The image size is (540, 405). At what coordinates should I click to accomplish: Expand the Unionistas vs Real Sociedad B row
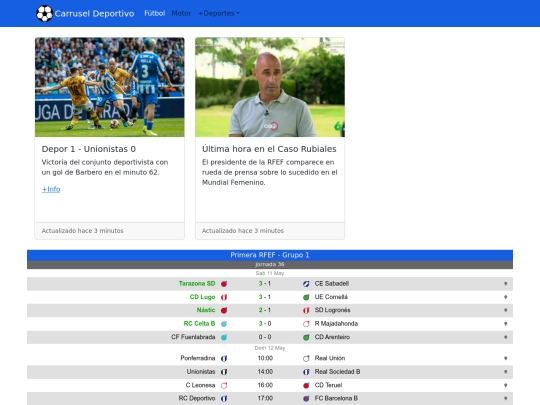pyautogui.click(x=506, y=372)
